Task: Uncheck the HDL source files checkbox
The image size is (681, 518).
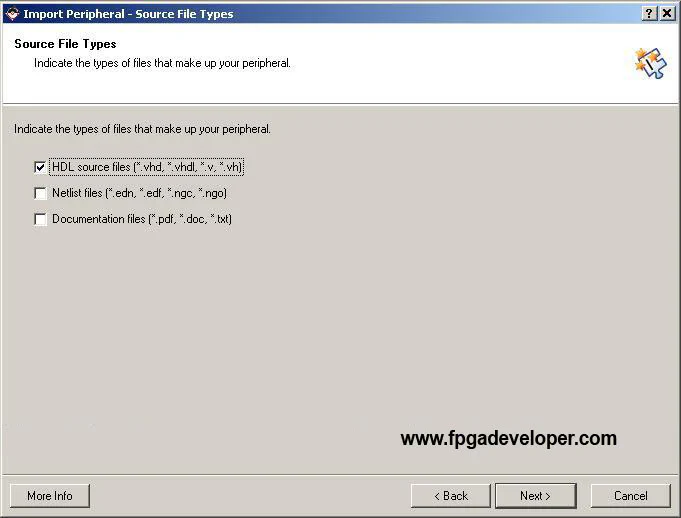Action: [40, 167]
